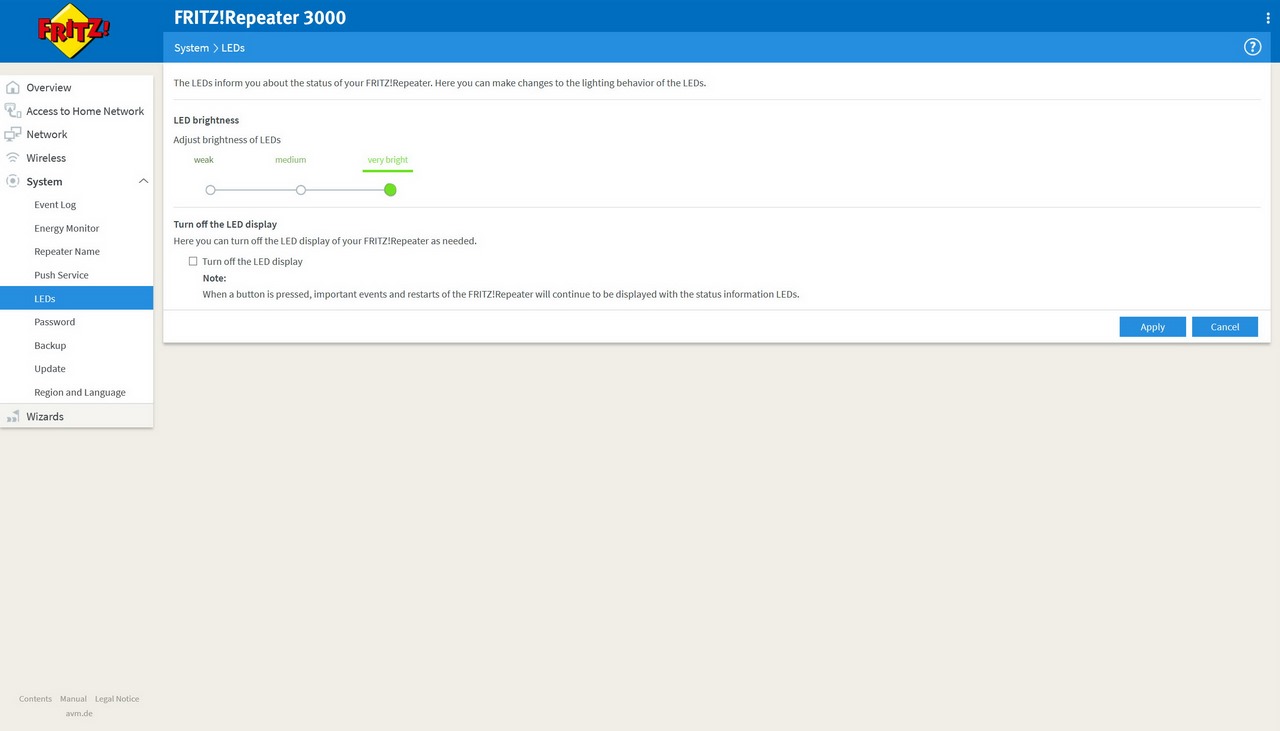Tick the Turn off the LED display checkbox

click(193, 261)
